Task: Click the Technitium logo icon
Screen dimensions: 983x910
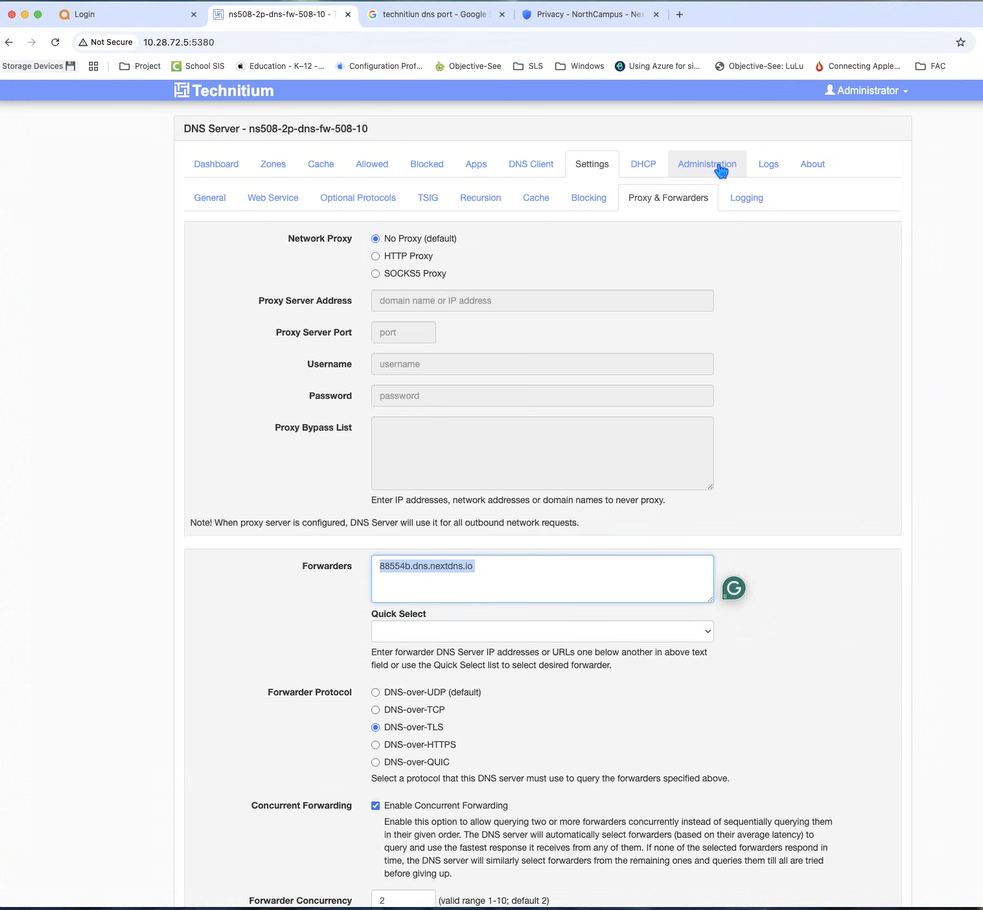Action: (181, 90)
